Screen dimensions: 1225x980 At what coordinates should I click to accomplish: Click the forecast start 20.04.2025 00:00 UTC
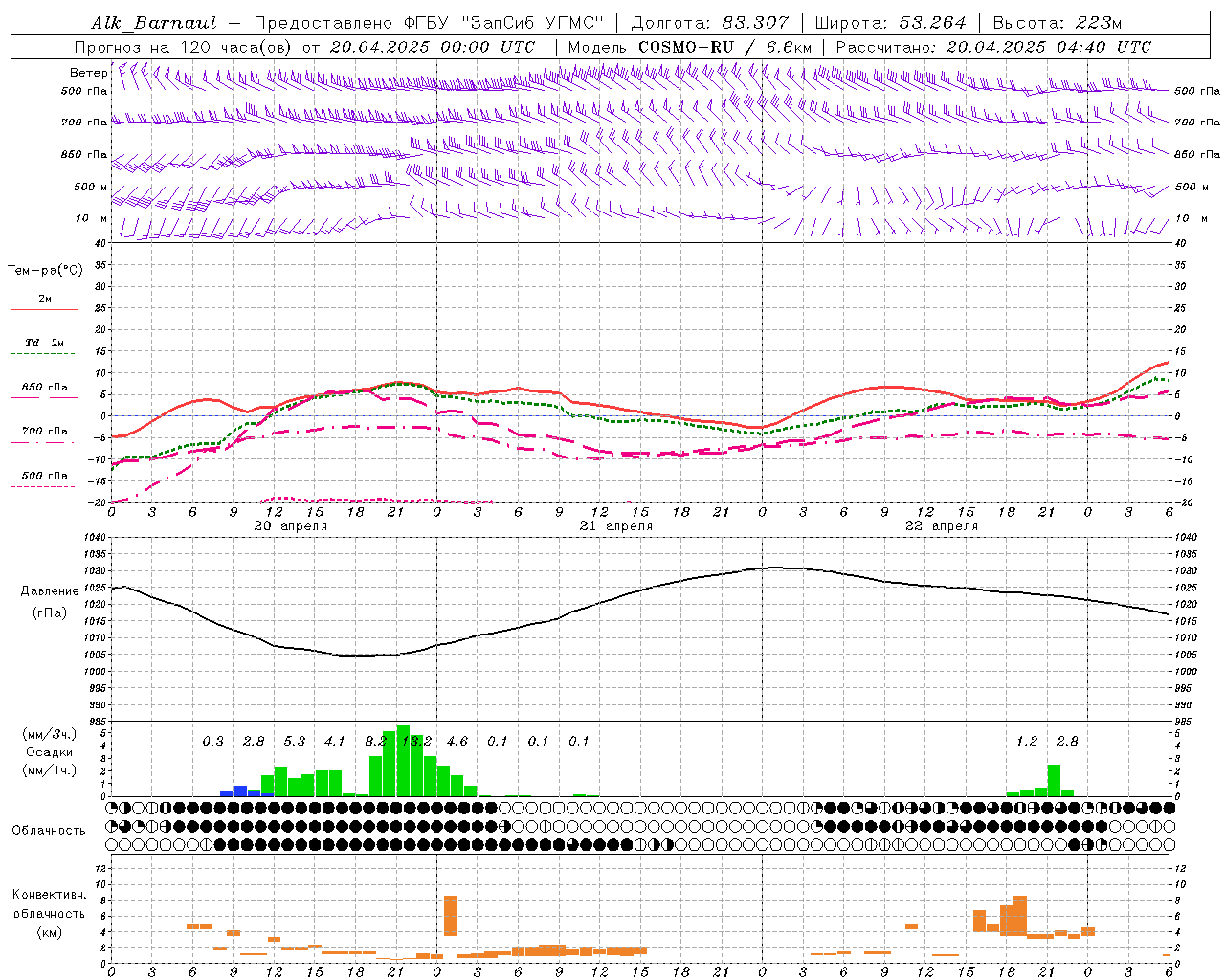point(433,47)
